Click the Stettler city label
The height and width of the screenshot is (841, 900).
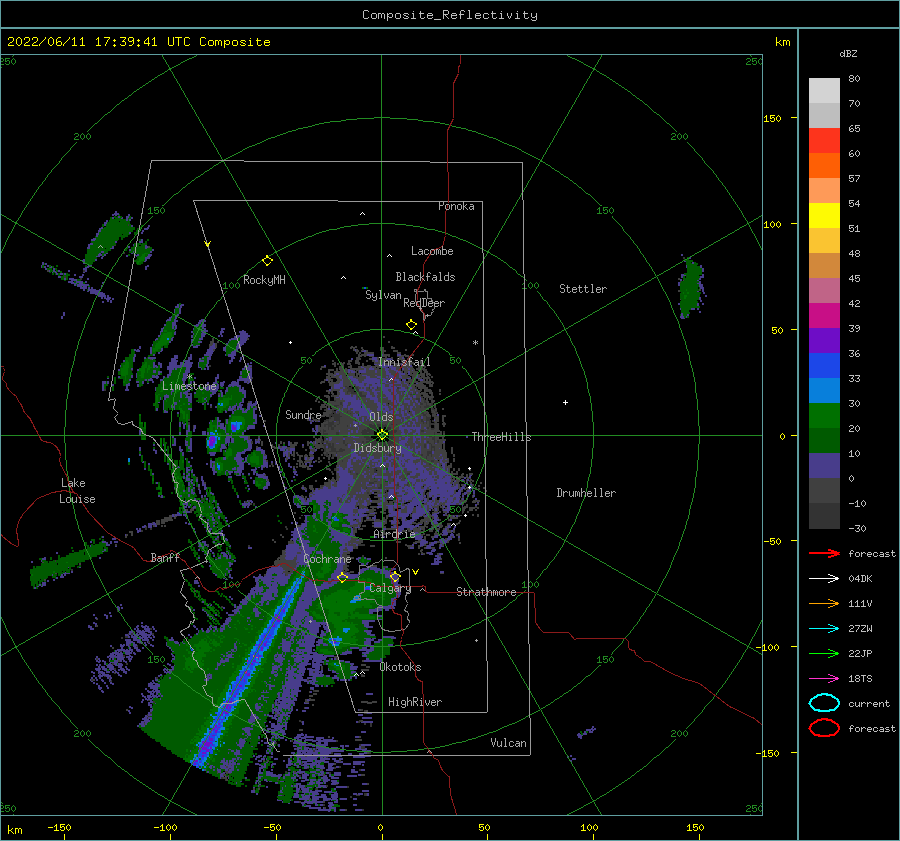click(583, 289)
